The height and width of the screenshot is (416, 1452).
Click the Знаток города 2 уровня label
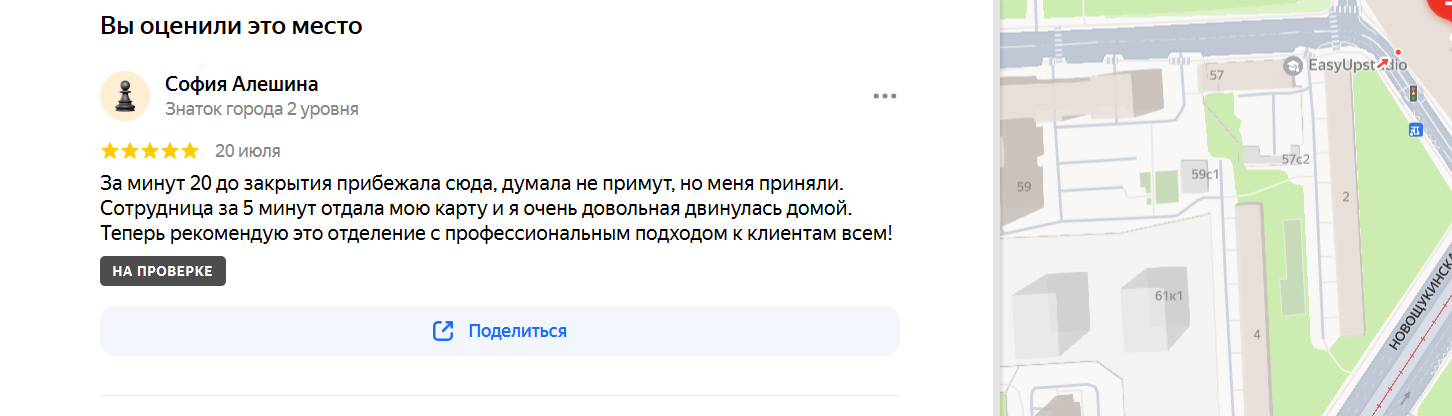[x=262, y=109]
